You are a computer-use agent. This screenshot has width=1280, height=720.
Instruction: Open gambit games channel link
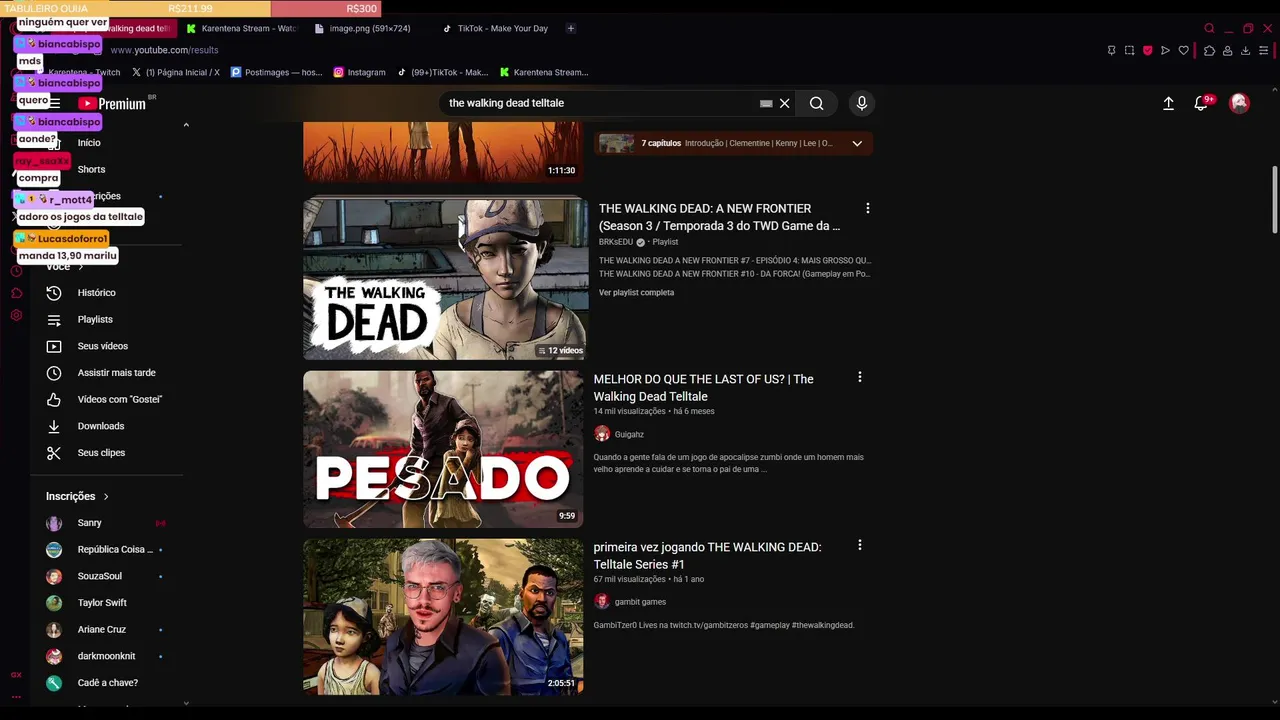[640, 602]
